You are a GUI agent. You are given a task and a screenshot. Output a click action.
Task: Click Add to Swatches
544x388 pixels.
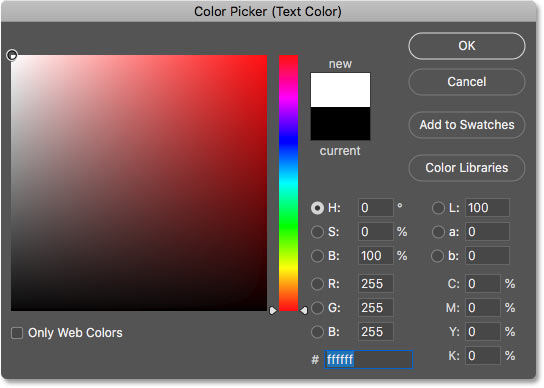pyautogui.click(x=467, y=125)
